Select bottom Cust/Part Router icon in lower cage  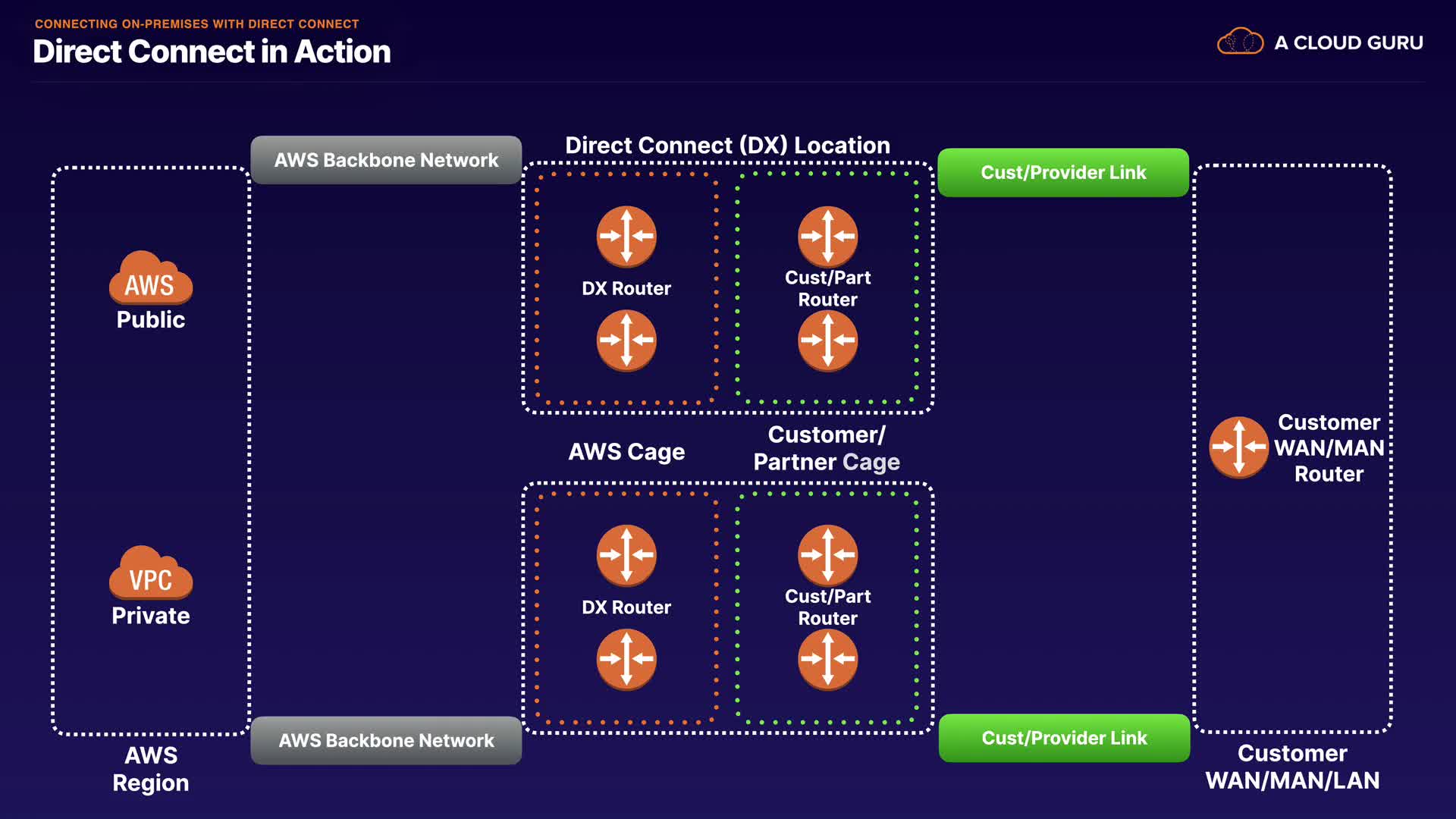click(827, 659)
